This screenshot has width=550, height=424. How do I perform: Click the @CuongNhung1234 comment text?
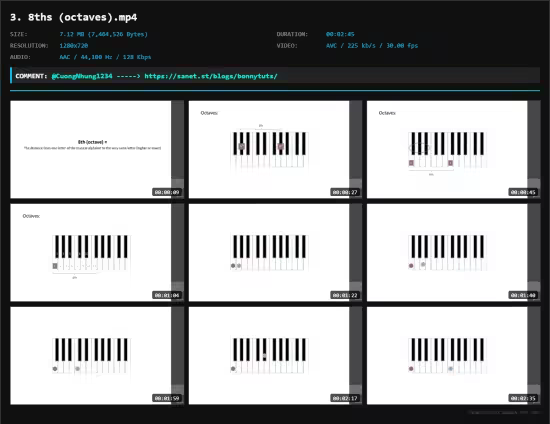82,76
